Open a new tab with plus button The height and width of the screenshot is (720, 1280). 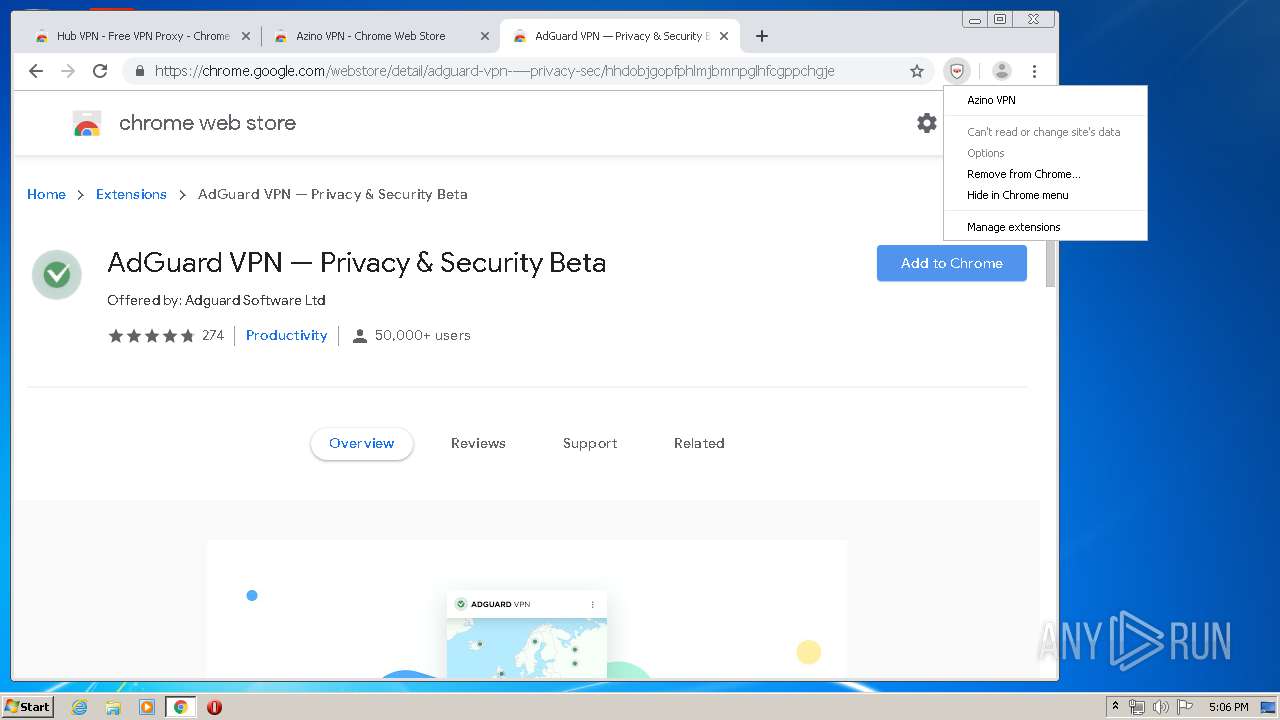tap(762, 36)
